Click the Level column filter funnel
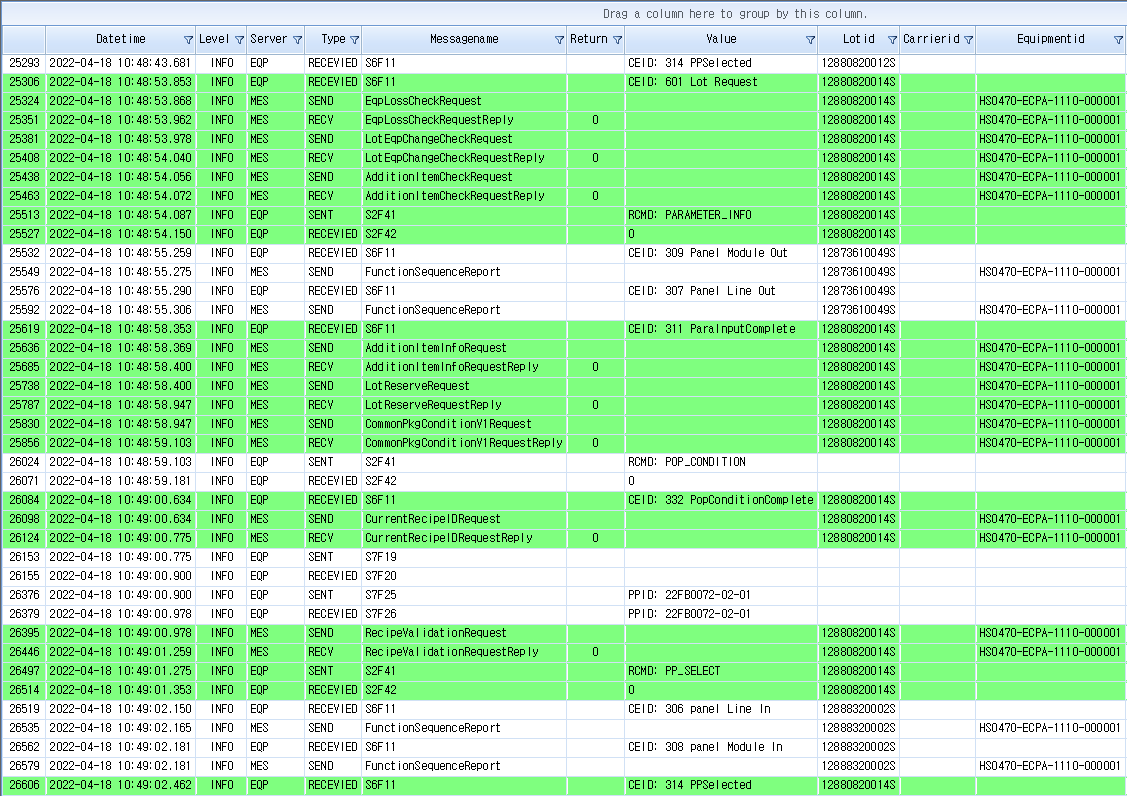Screen dimensions: 1127x796 239,40
